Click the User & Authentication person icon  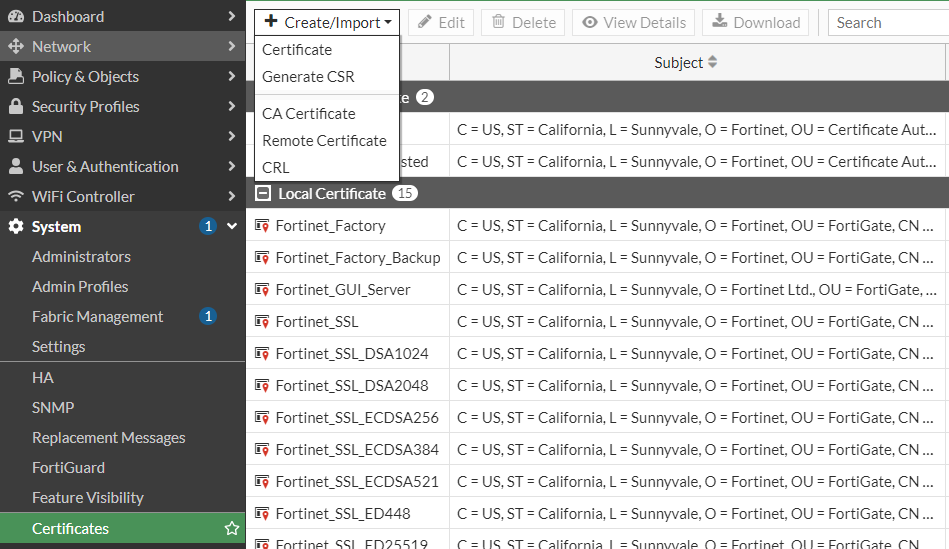click(x=15, y=166)
